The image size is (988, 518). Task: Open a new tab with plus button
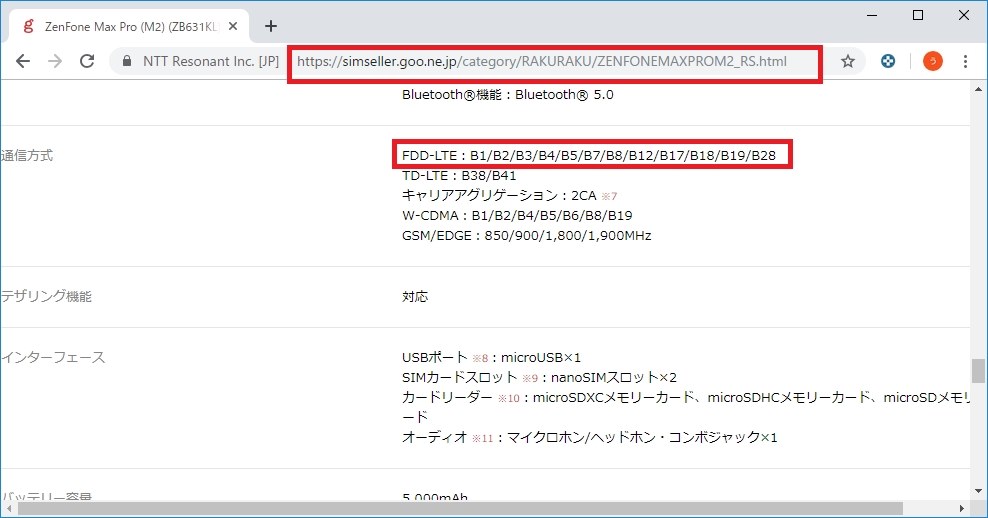(271, 26)
